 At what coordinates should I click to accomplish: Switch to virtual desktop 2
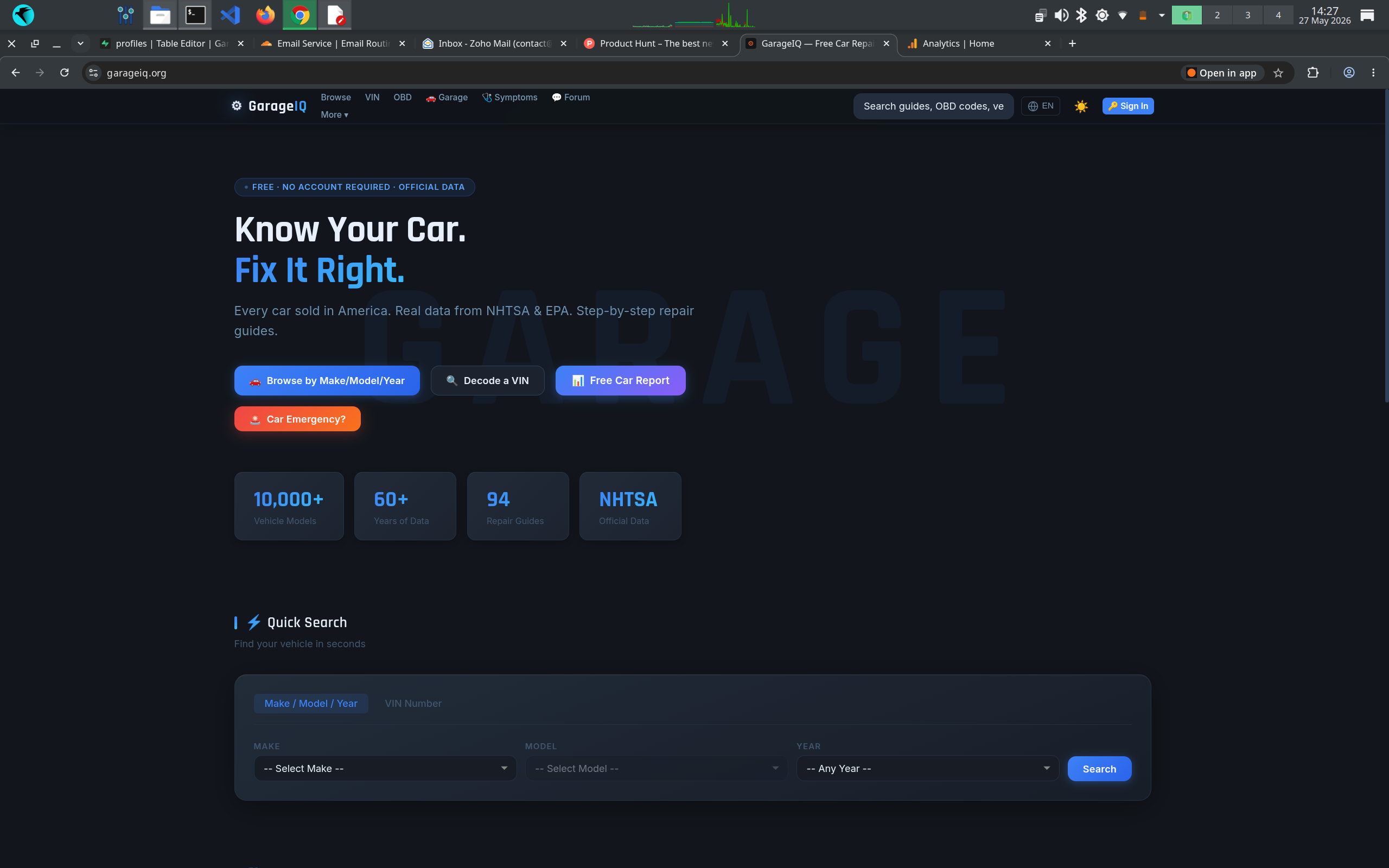pyautogui.click(x=1217, y=16)
